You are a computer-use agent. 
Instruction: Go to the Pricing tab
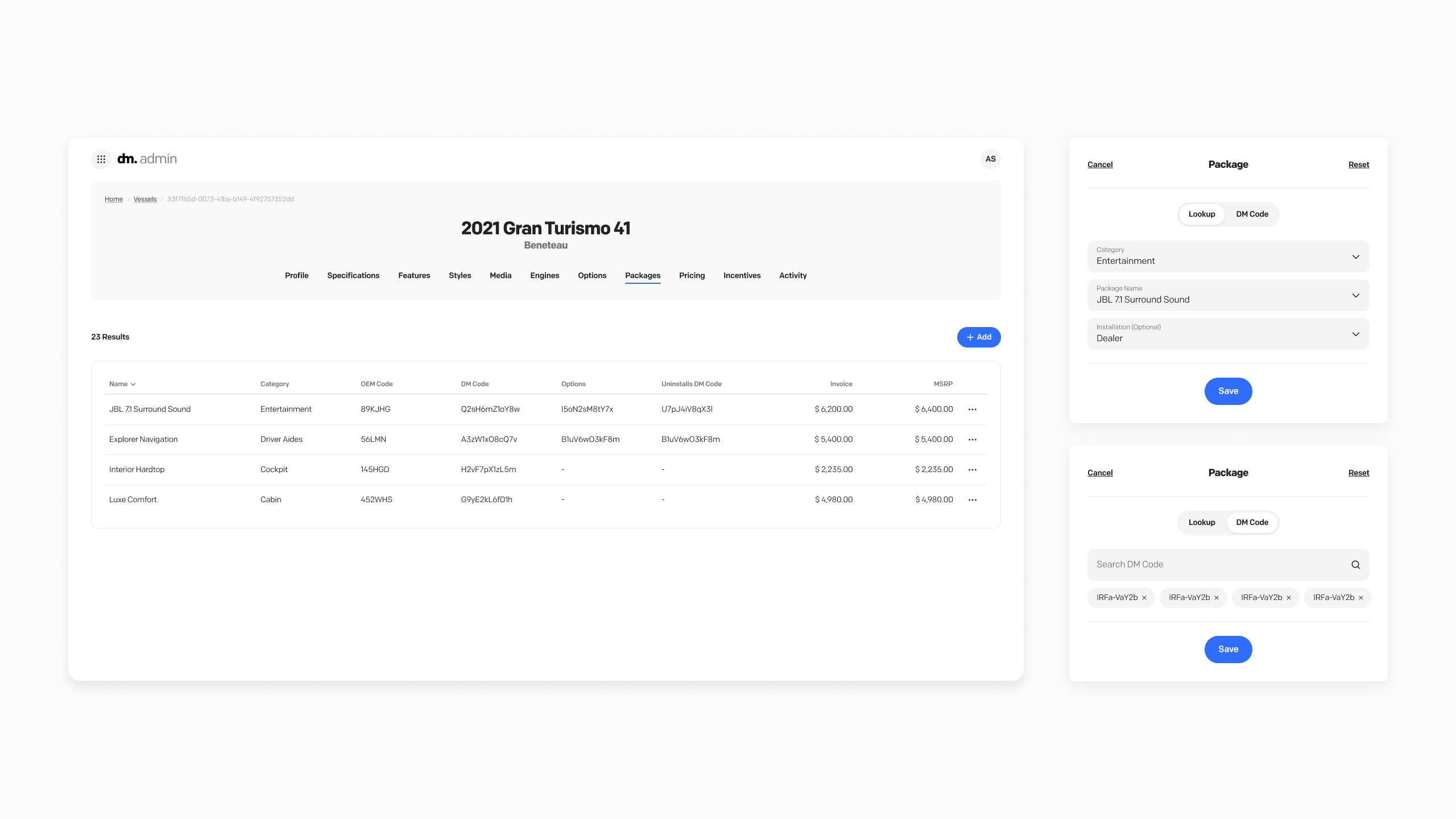point(692,276)
